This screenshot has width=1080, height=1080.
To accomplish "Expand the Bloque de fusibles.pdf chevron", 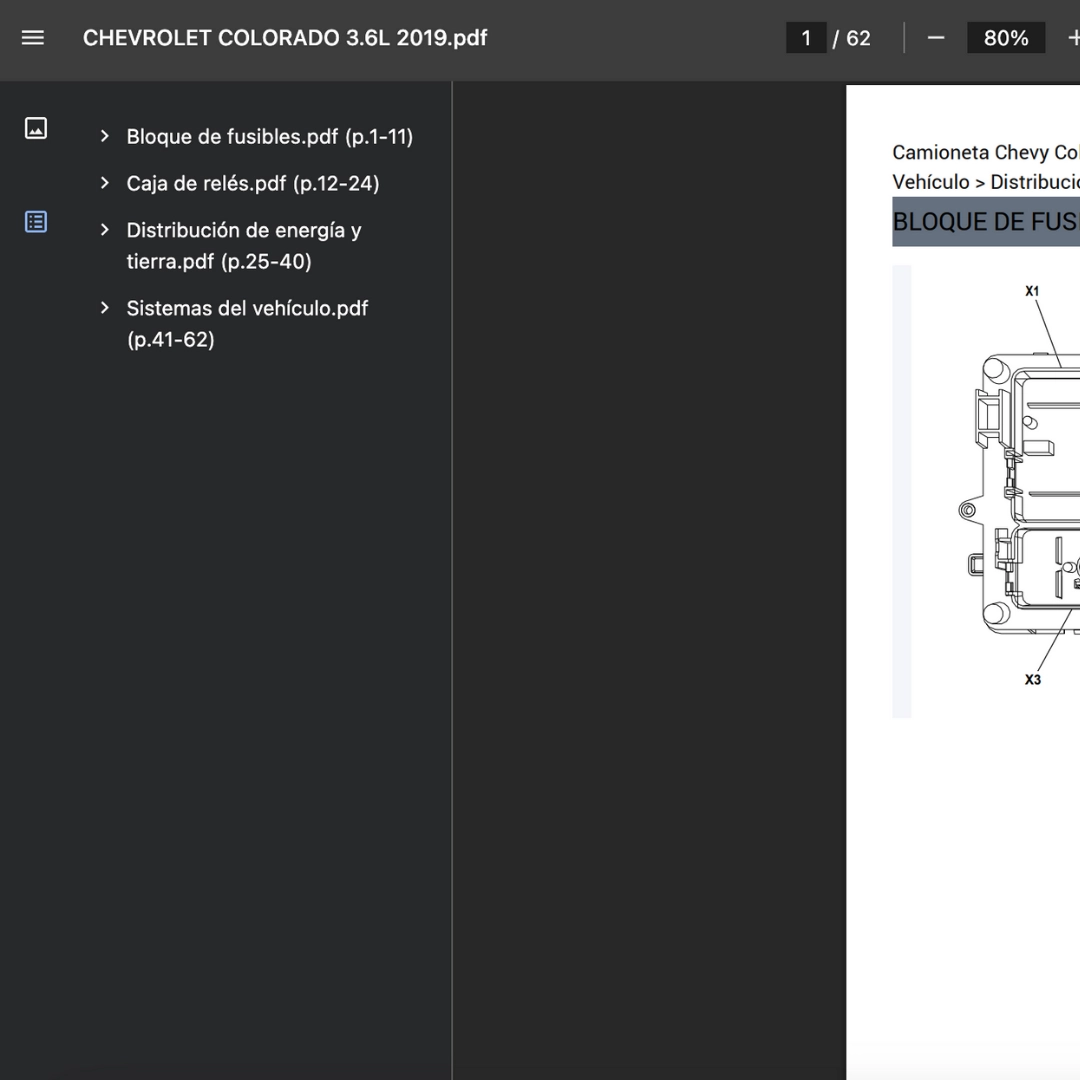I will coord(104,137).
